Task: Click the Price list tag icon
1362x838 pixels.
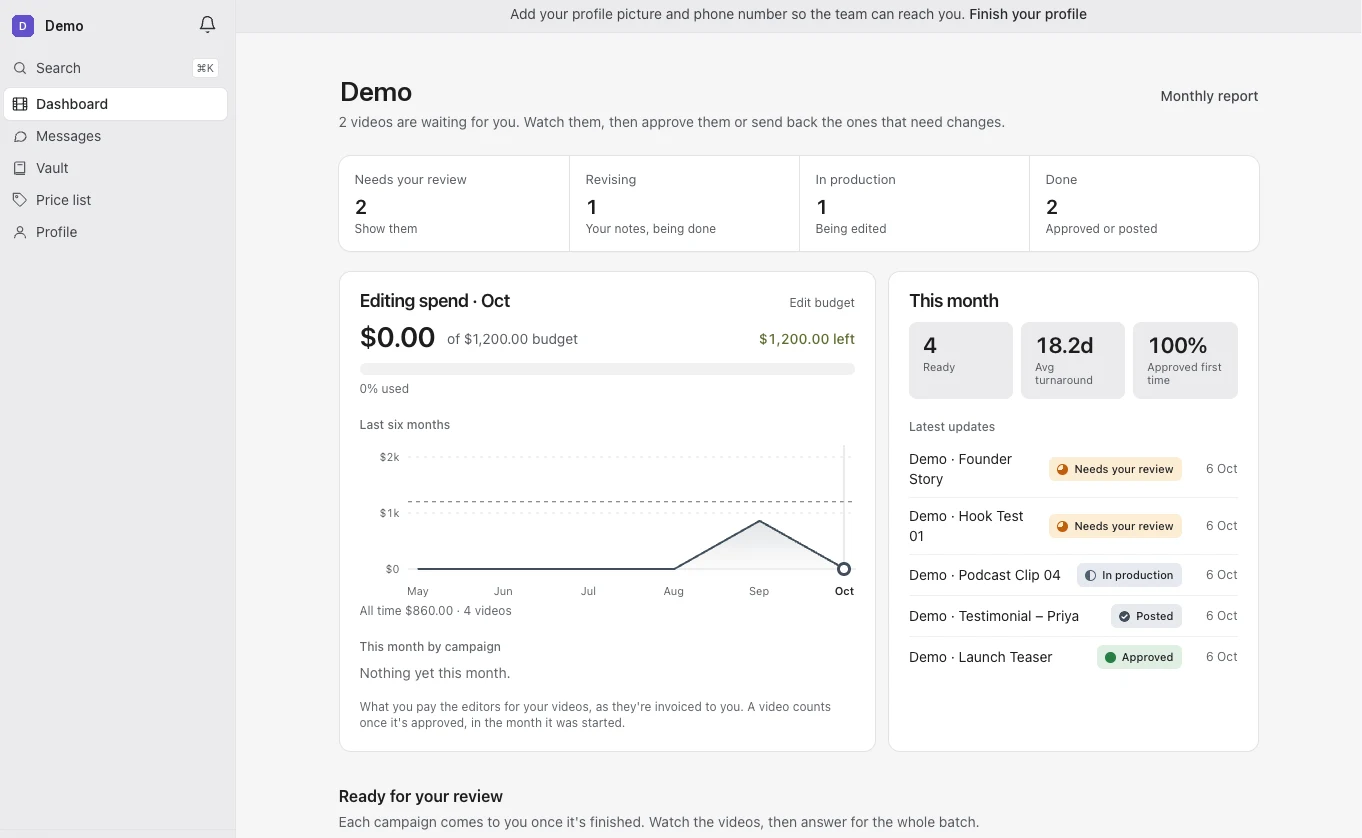Action: click(20, 200)
